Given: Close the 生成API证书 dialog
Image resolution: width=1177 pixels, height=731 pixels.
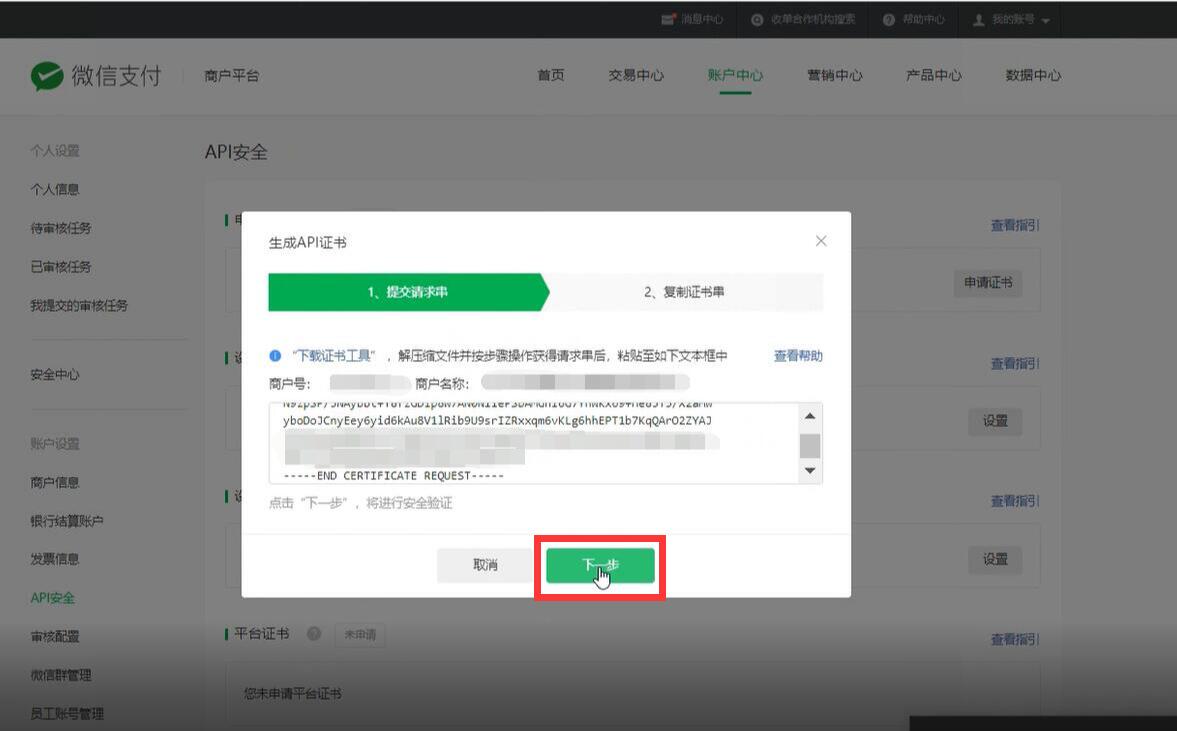Looking at the screenshot, I should click(821, 241).
